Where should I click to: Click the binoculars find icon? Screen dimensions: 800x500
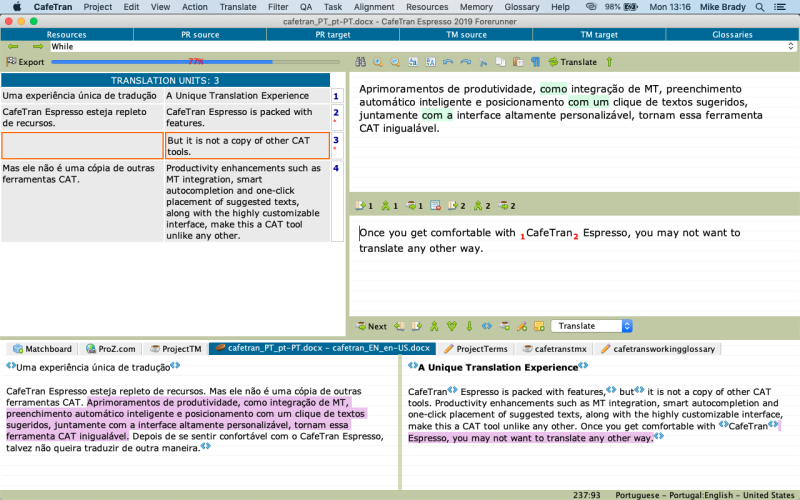pos(360,62)
